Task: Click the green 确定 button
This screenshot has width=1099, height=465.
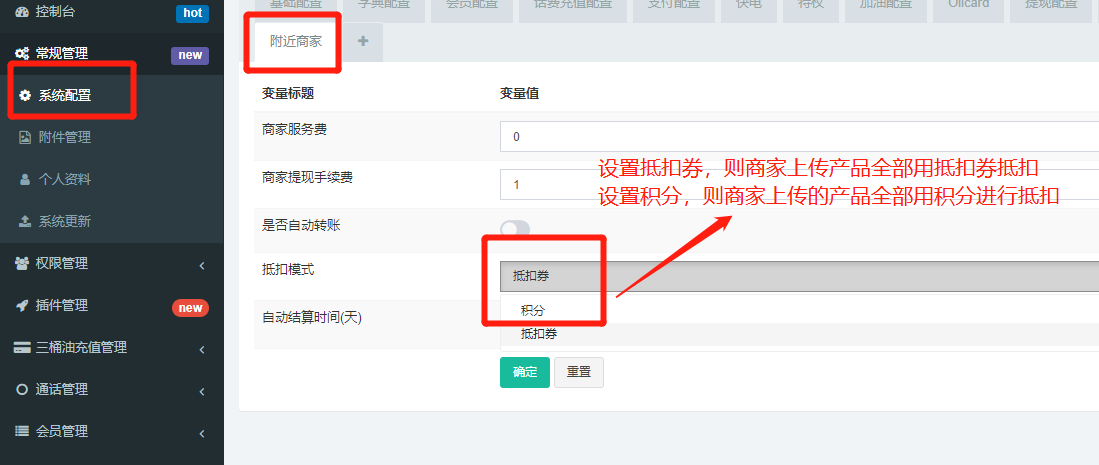Action: pos(525,372)
